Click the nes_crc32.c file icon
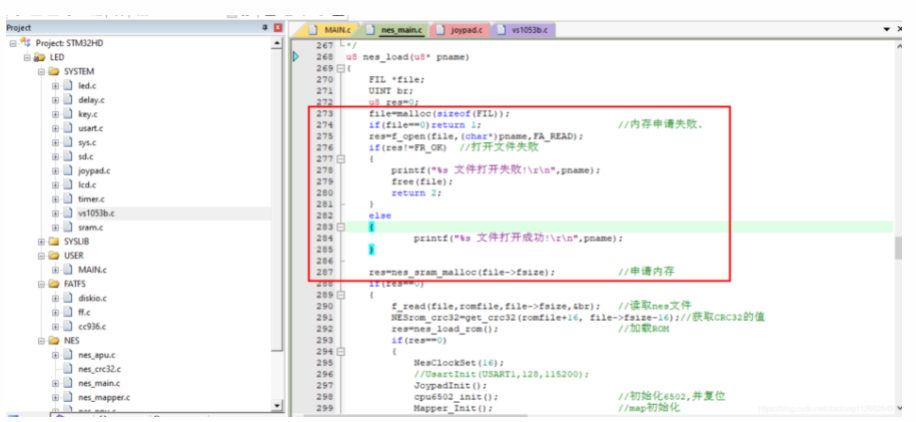The width and height of the screenshot is (916, 422). point(68,369)
